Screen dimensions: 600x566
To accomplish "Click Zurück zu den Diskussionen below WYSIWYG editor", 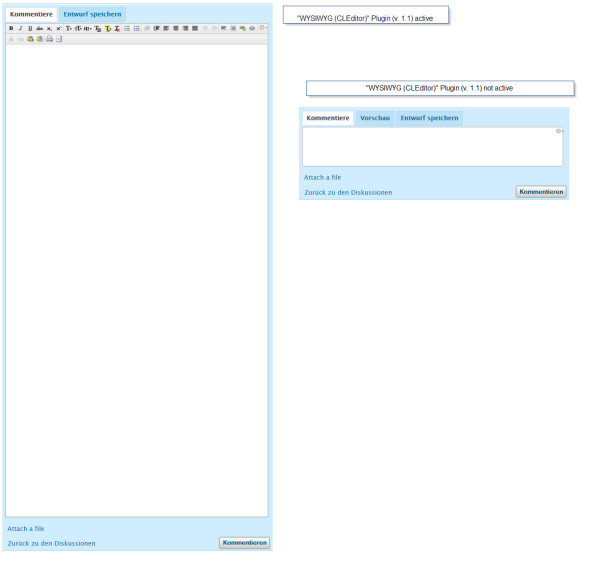I will tap(52, 543).
